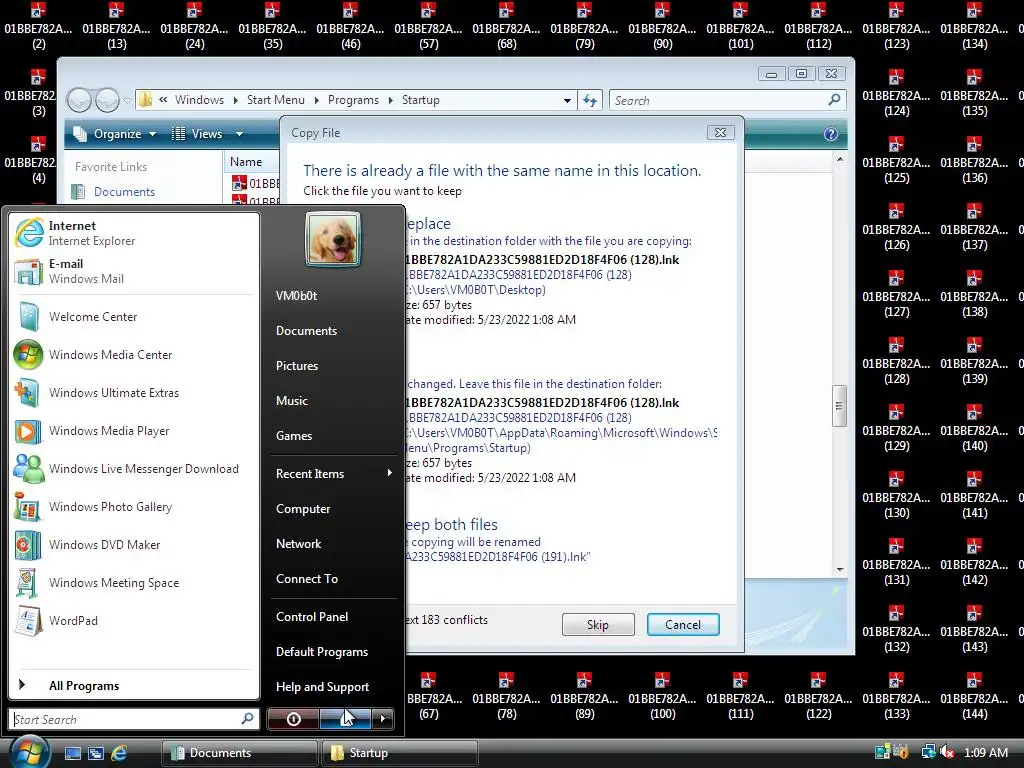Click the Refresh button next to the address bar
This screenshot has width=1024, height=768.
point(590,100)
